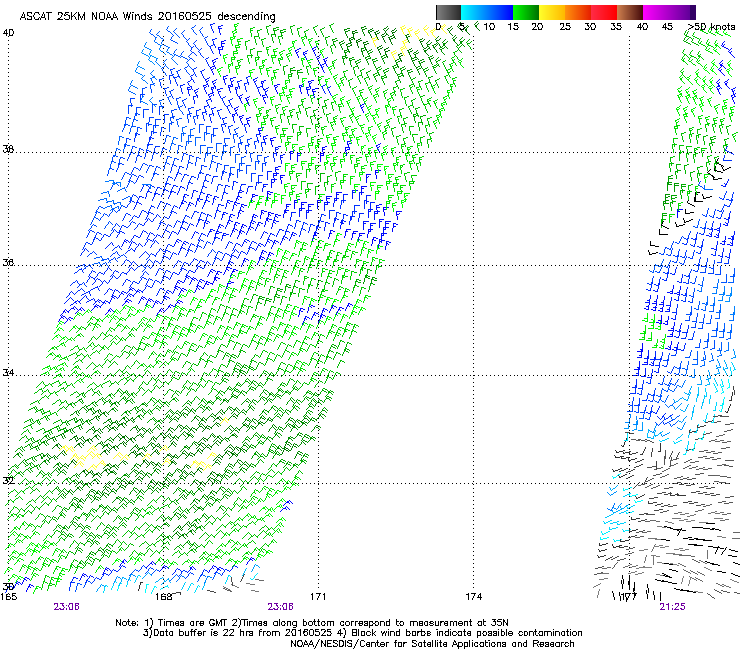Click the note line "3)Data buffer is 22 hrs"
Viewport: 740px width, 650px height.
point(362,633)
